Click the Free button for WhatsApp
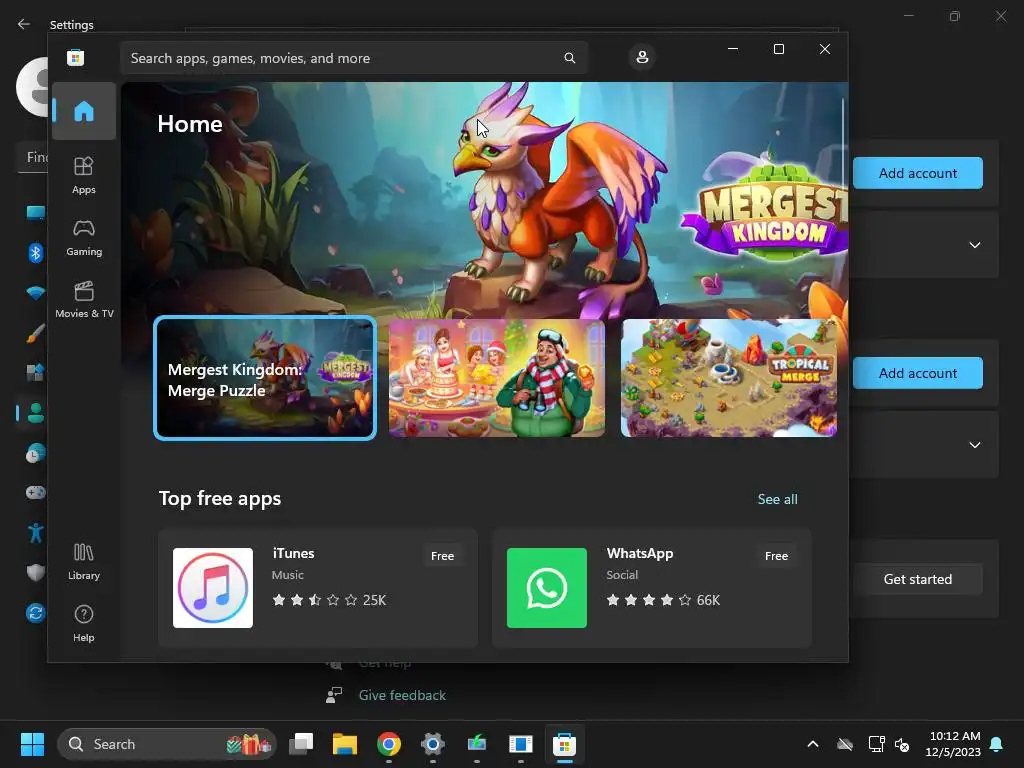Viewport: 1024px width, 768px height. click(x=776, y=556)
